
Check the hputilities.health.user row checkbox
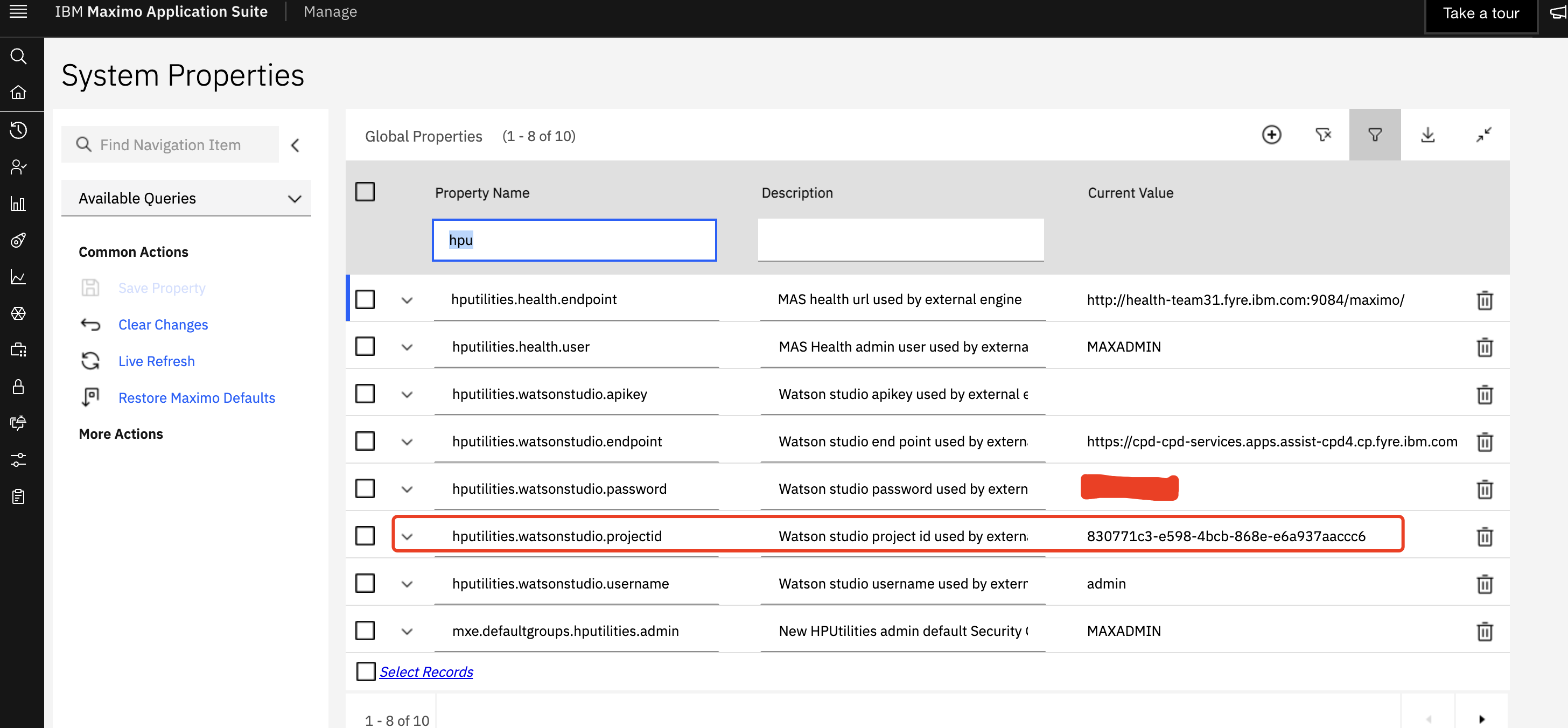(x=365, y=346)
